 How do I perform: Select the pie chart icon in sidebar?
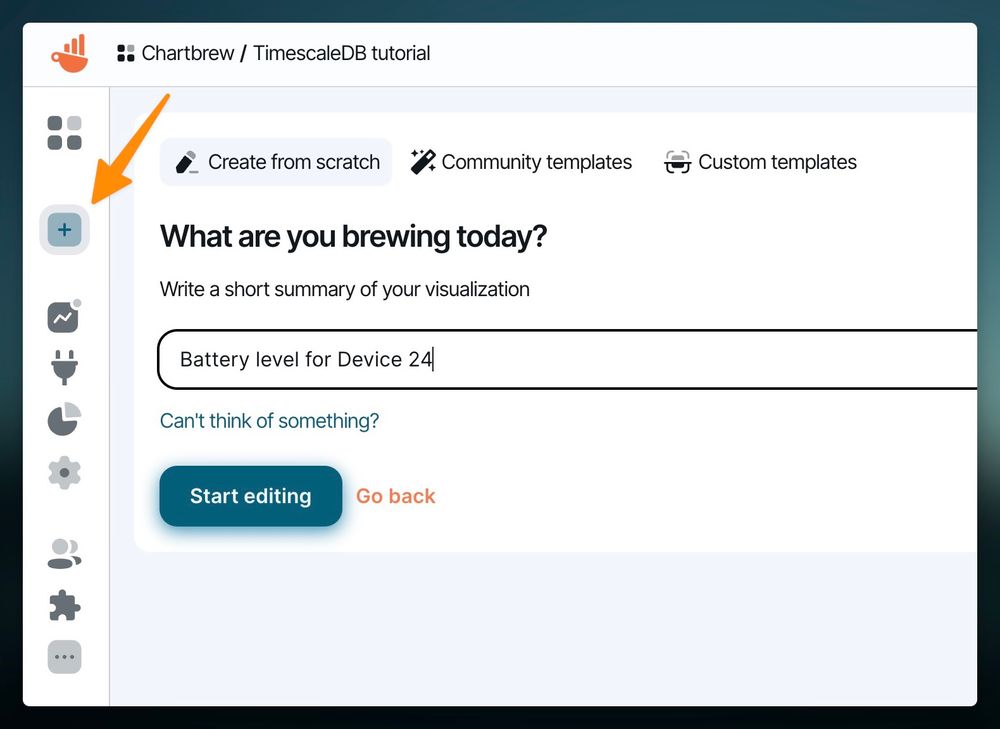pos(62,420)
